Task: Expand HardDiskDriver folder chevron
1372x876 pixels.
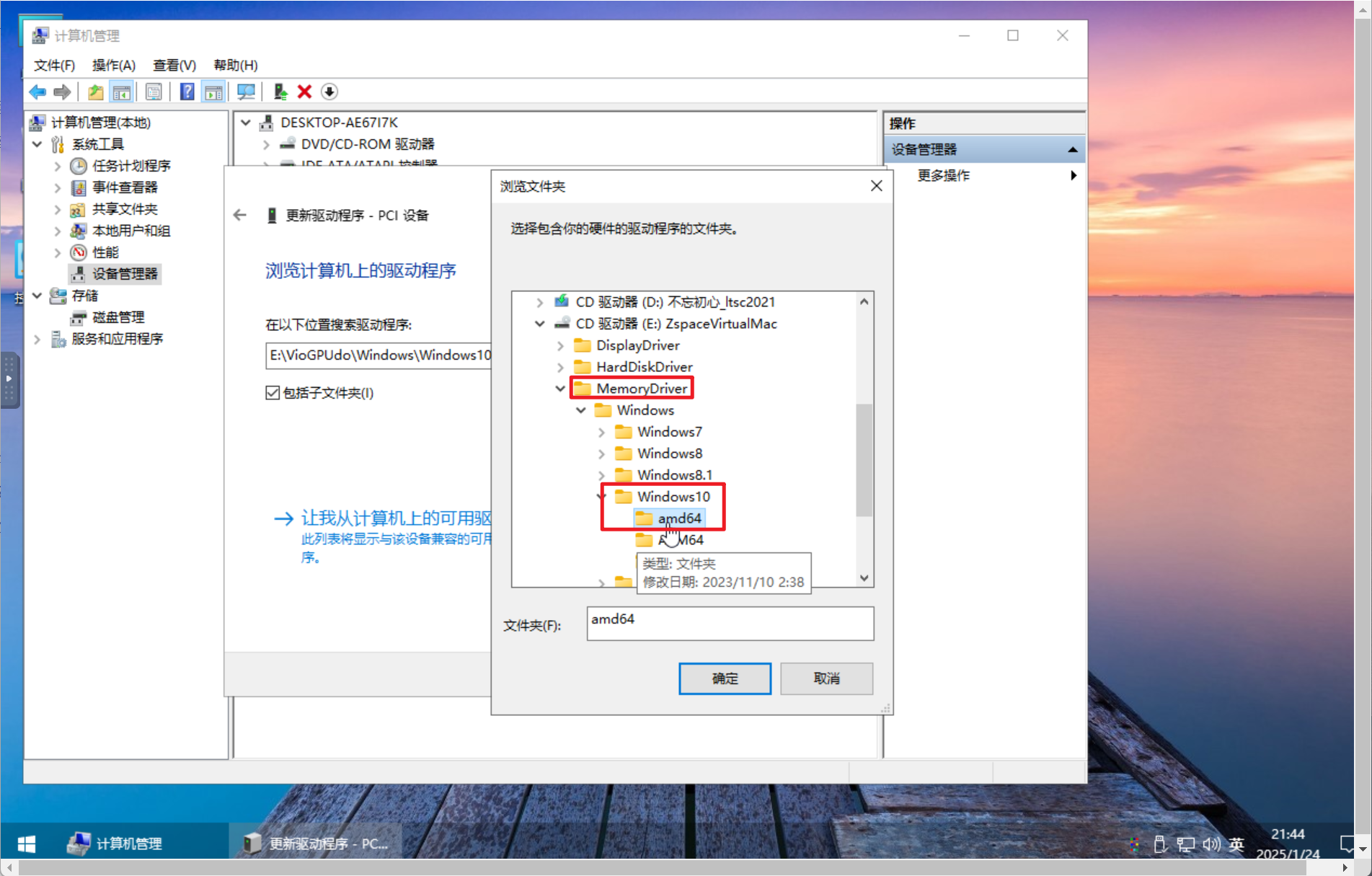Action: (x=560, y=367)
